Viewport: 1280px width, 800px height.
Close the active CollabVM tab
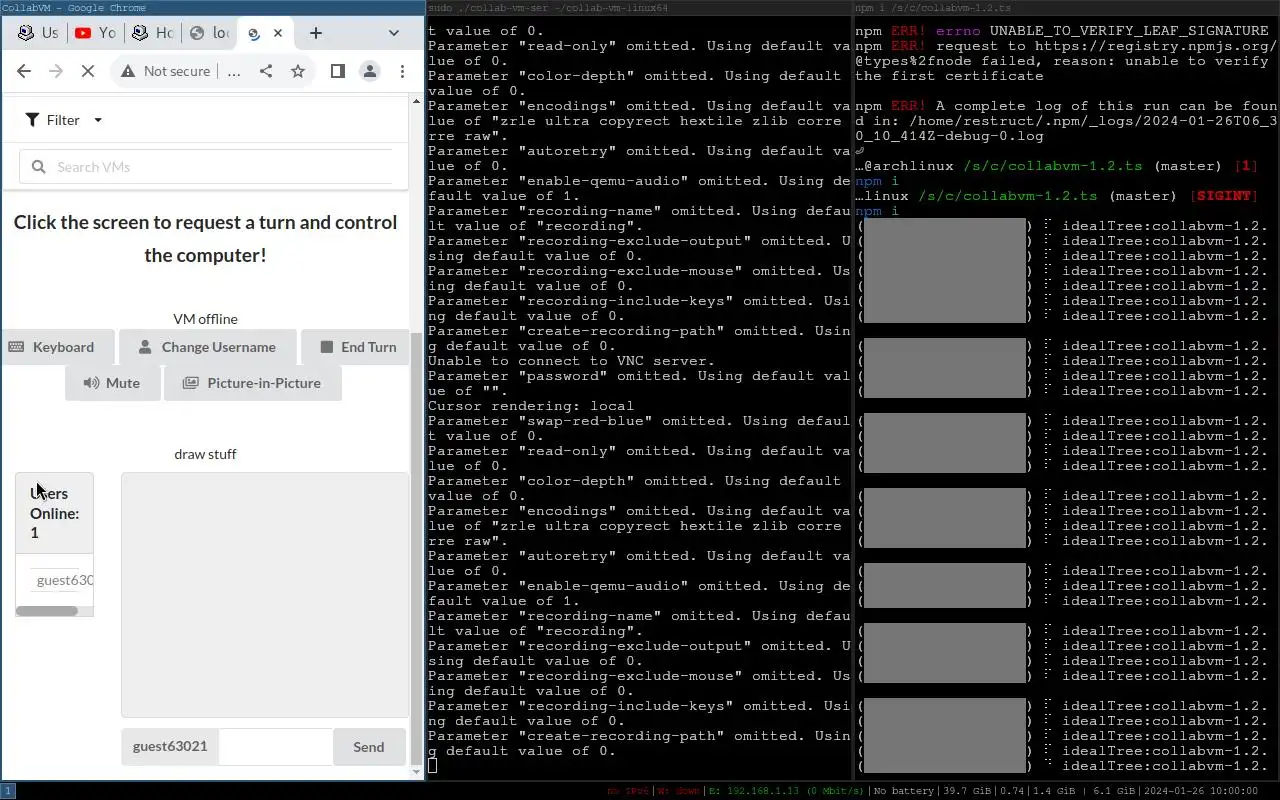coord(278,33)
